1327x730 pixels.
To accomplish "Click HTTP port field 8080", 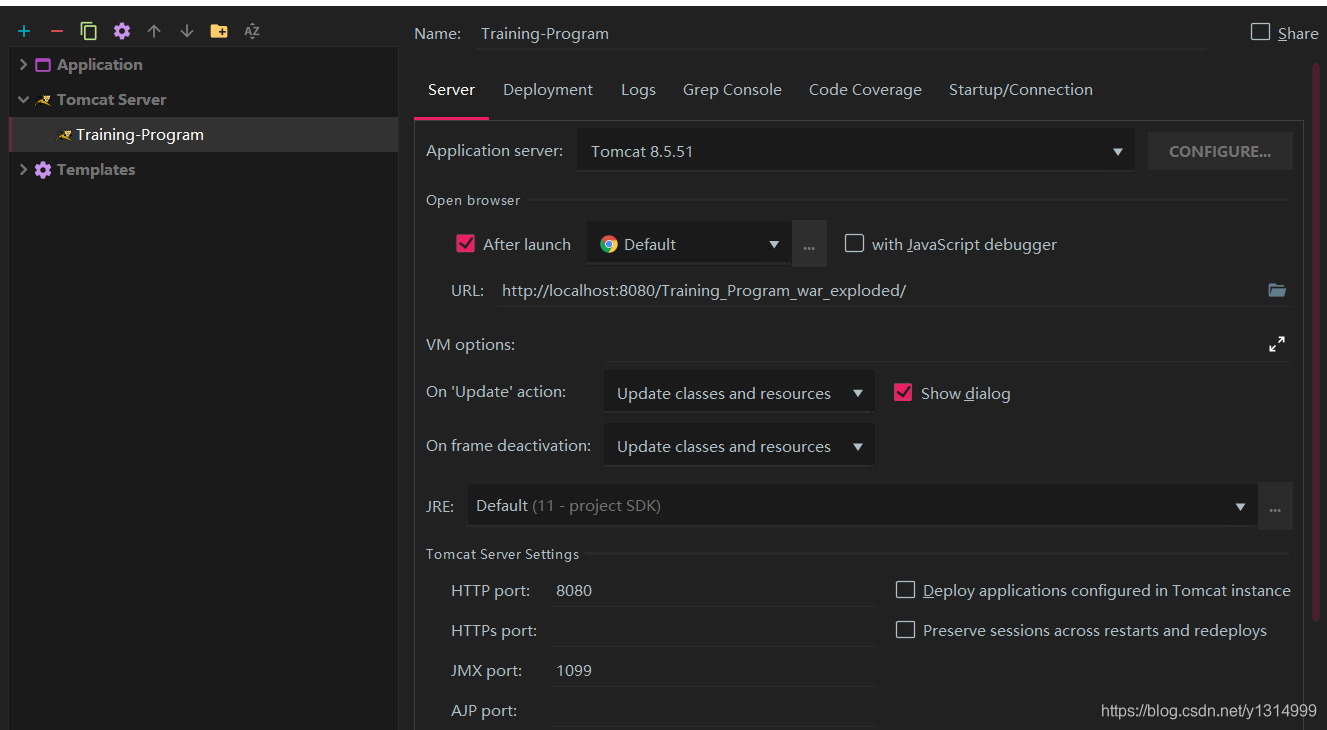I will click(714, 591).
